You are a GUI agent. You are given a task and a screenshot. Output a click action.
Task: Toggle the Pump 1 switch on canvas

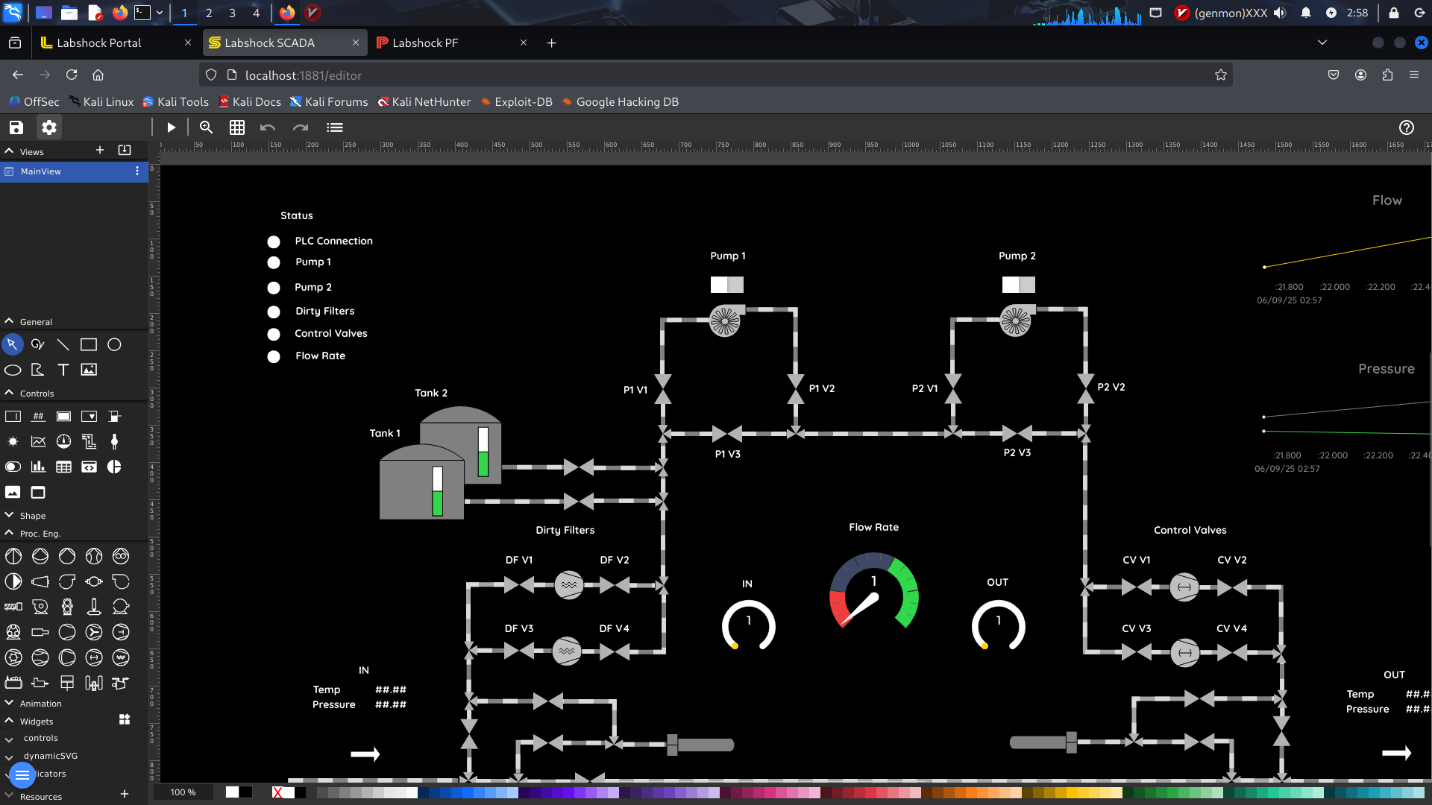pos(727,285)
